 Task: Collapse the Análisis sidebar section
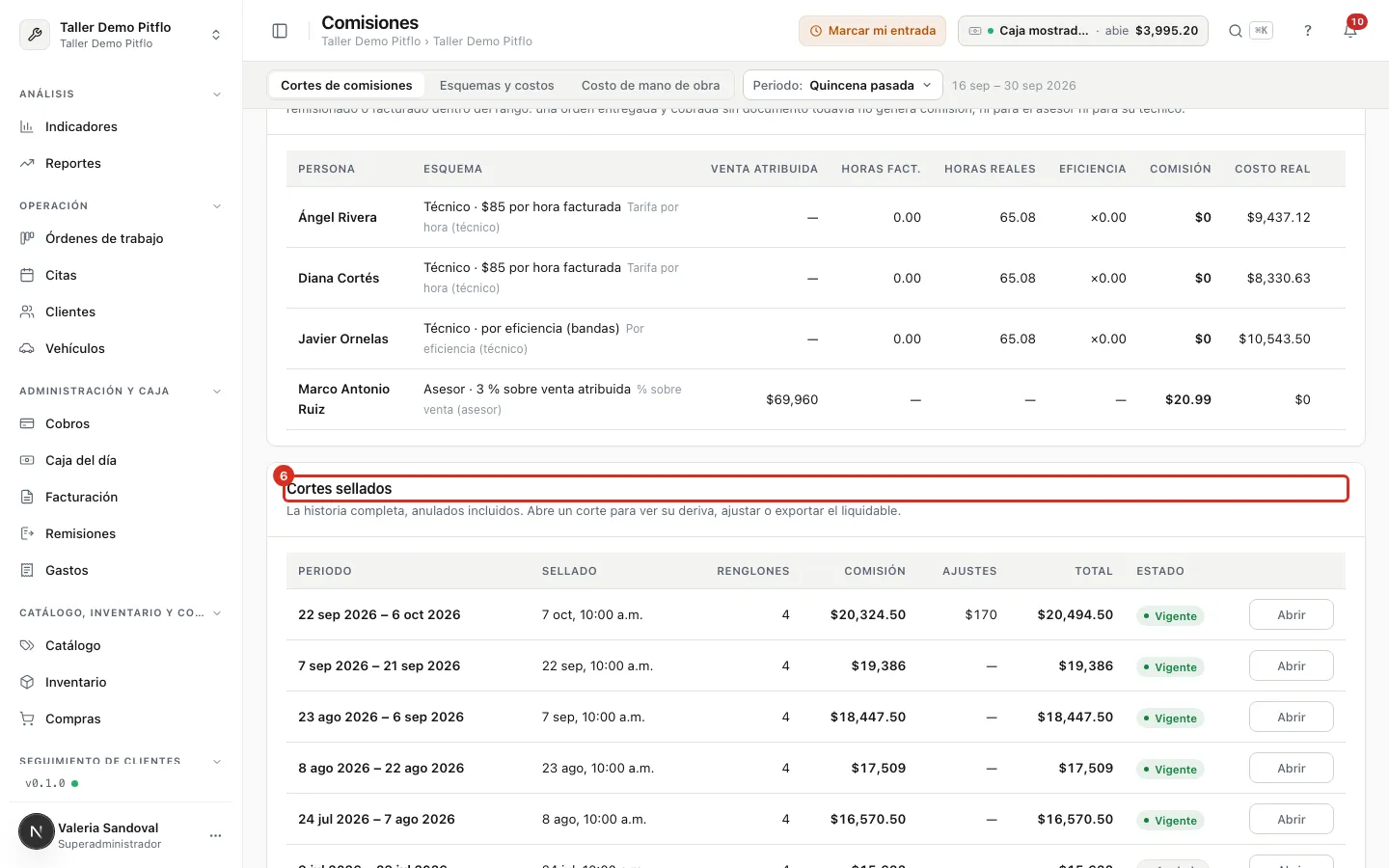click(x=217, y=95)
